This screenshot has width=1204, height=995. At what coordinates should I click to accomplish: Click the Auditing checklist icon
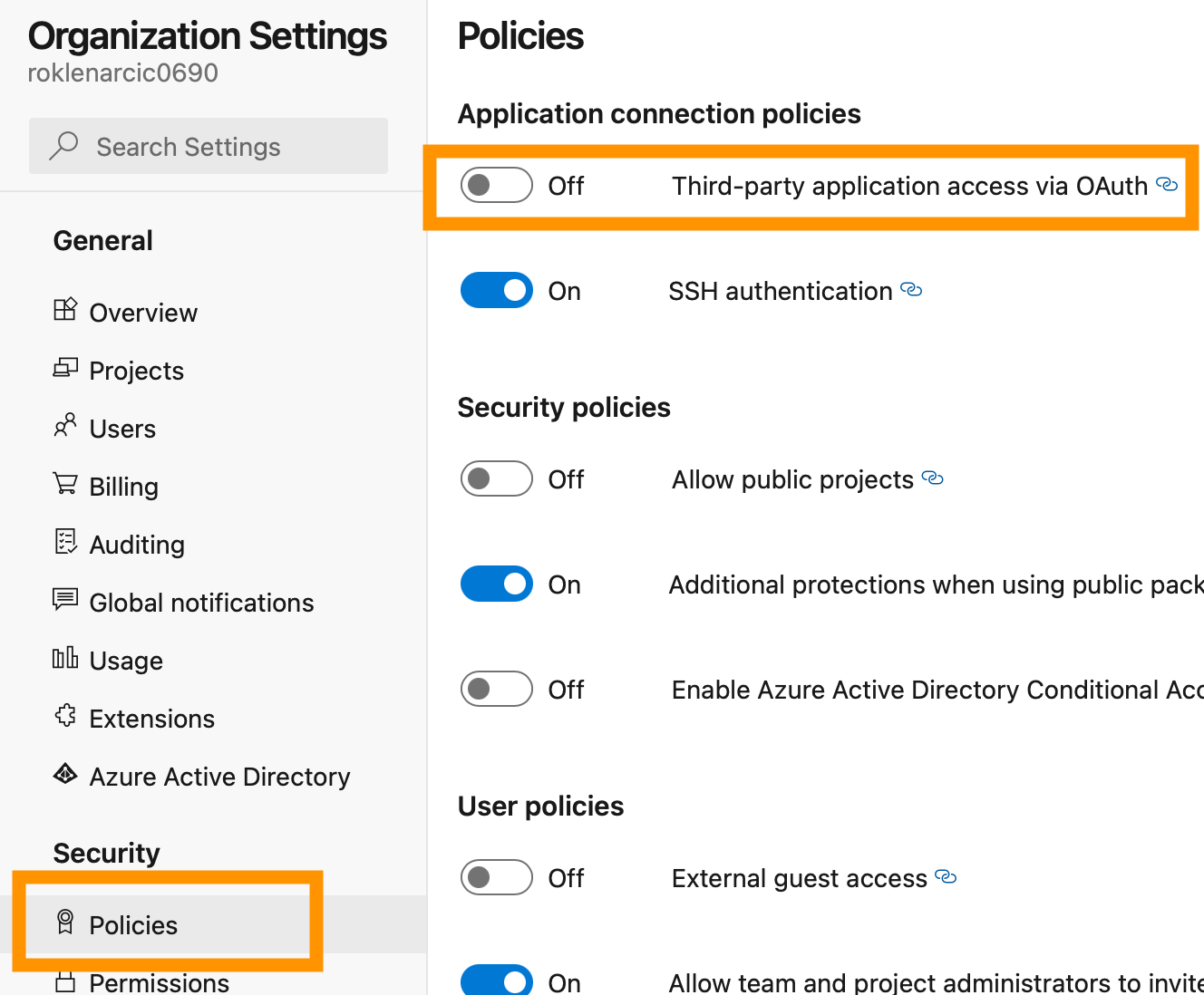click(x=65, y=542)
